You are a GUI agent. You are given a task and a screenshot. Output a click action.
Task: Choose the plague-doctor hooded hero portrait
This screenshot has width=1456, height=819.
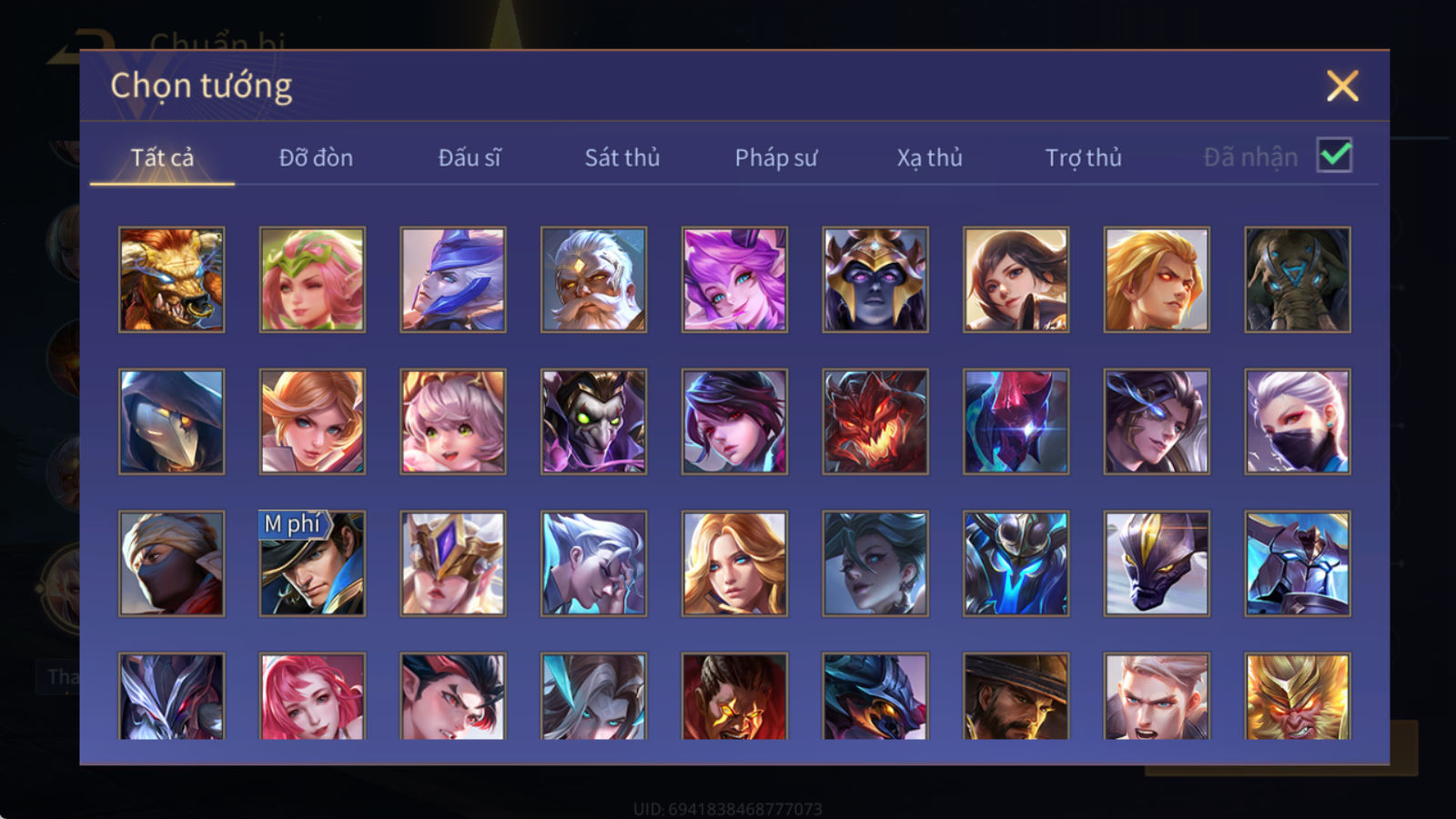point(171,421)
